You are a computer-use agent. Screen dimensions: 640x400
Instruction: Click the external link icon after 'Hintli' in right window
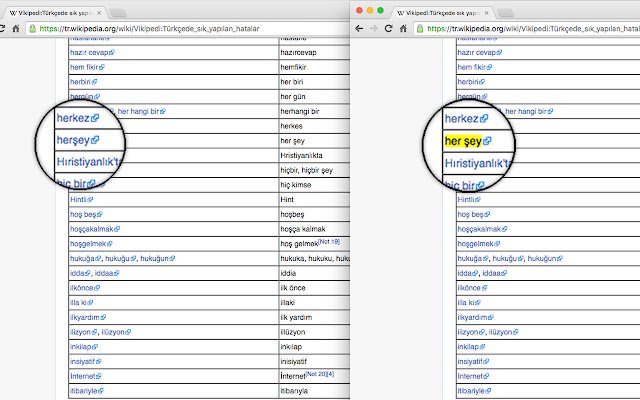coord(478,200)
